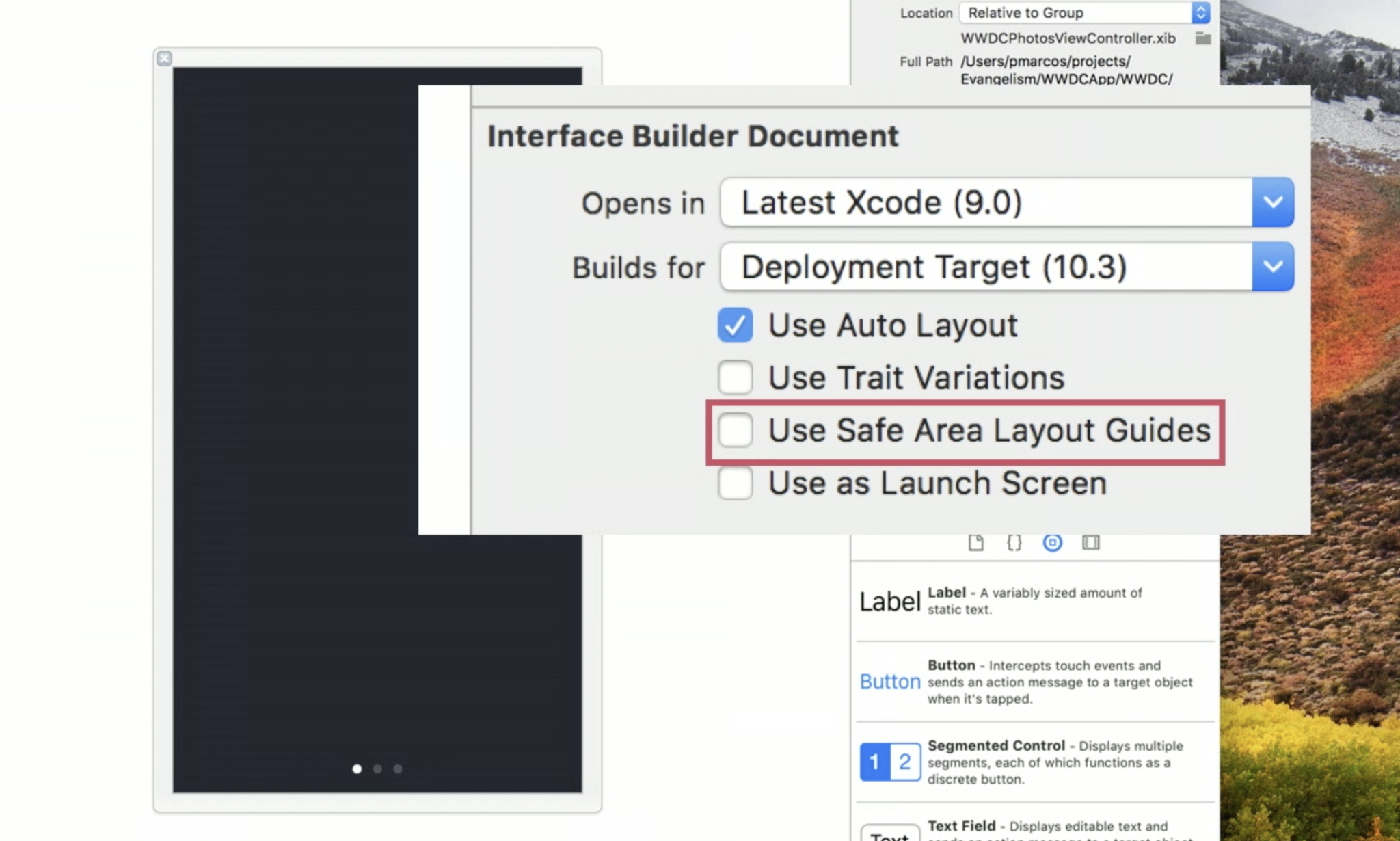The image size is (1400, 841).
Task: Click the File inspector icon
Action: click(x=975, y=542)
